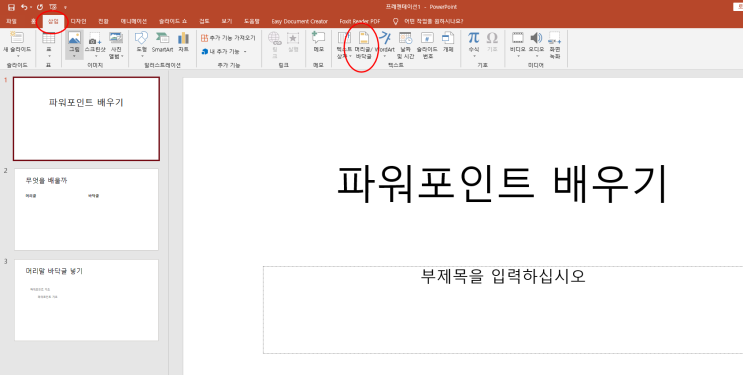Open the 도움말 (Help) tab
This screenshot has height=375, width=743.
coord(252,21)
